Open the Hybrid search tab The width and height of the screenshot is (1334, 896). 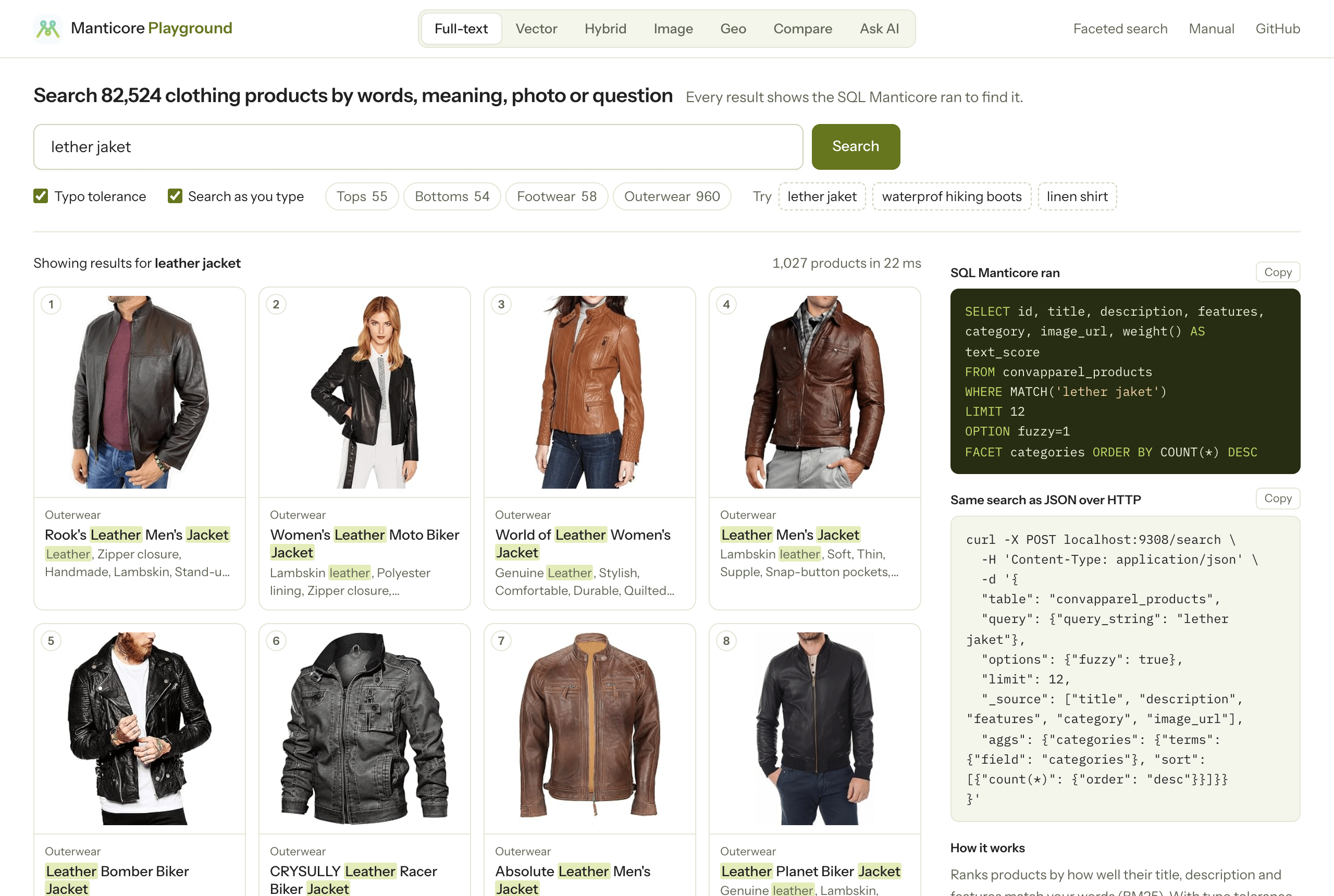[x=606, y=29]
